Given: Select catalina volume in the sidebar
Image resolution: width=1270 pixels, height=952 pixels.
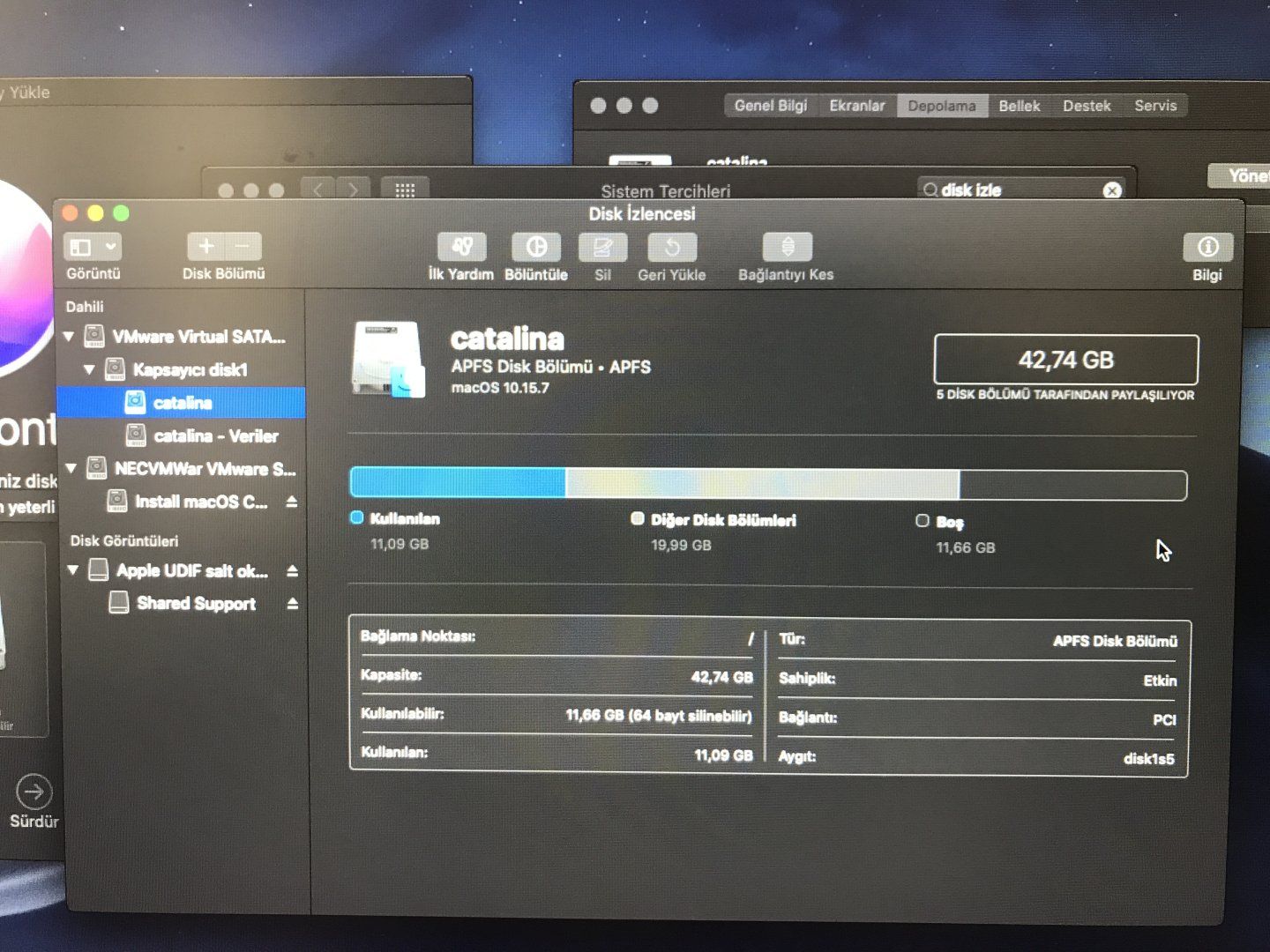Looking at the screenshot, I should point(182,403).
